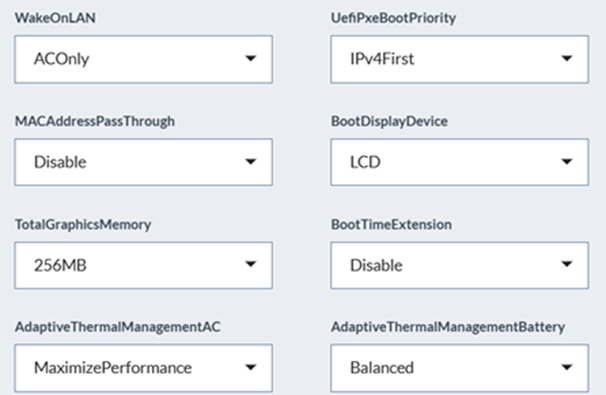Click the caret icon next to 256MB
The width and height of the screenshot is (606, 395).
(x=251, y=264)
